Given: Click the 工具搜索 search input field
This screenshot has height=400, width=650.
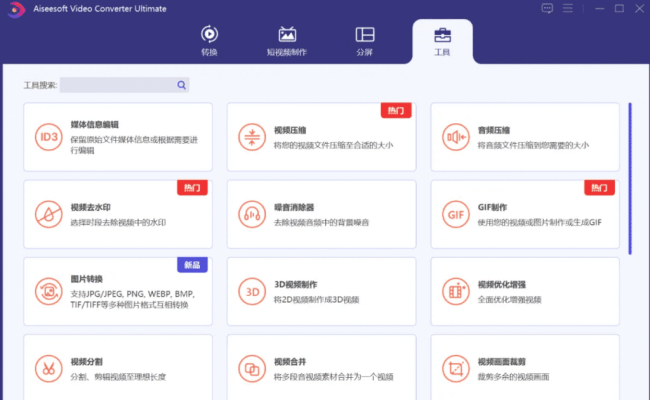Looking at the screenshot, I should (x=118, y=86).
